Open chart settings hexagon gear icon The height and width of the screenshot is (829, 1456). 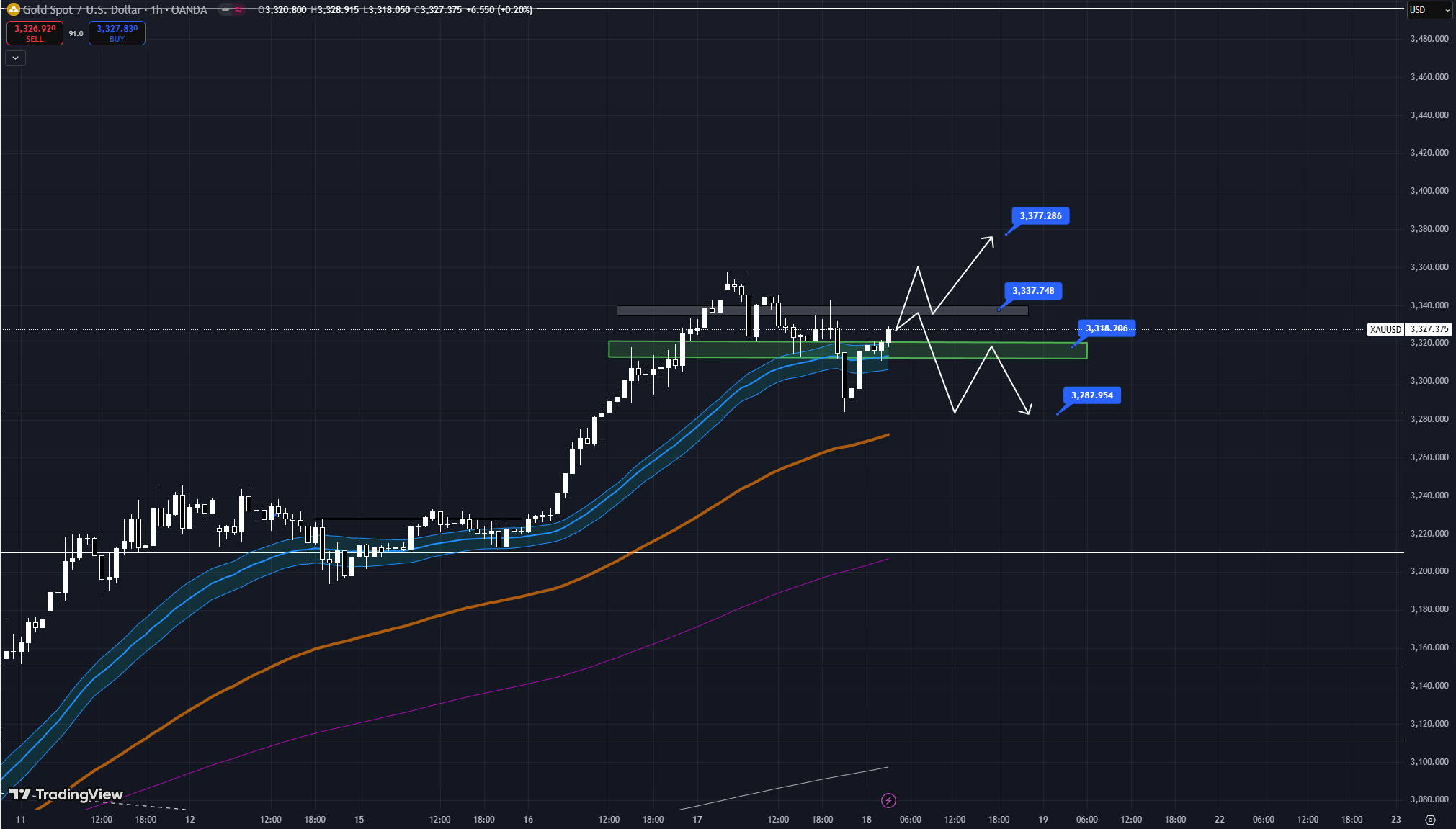(x=1430, y=820)
